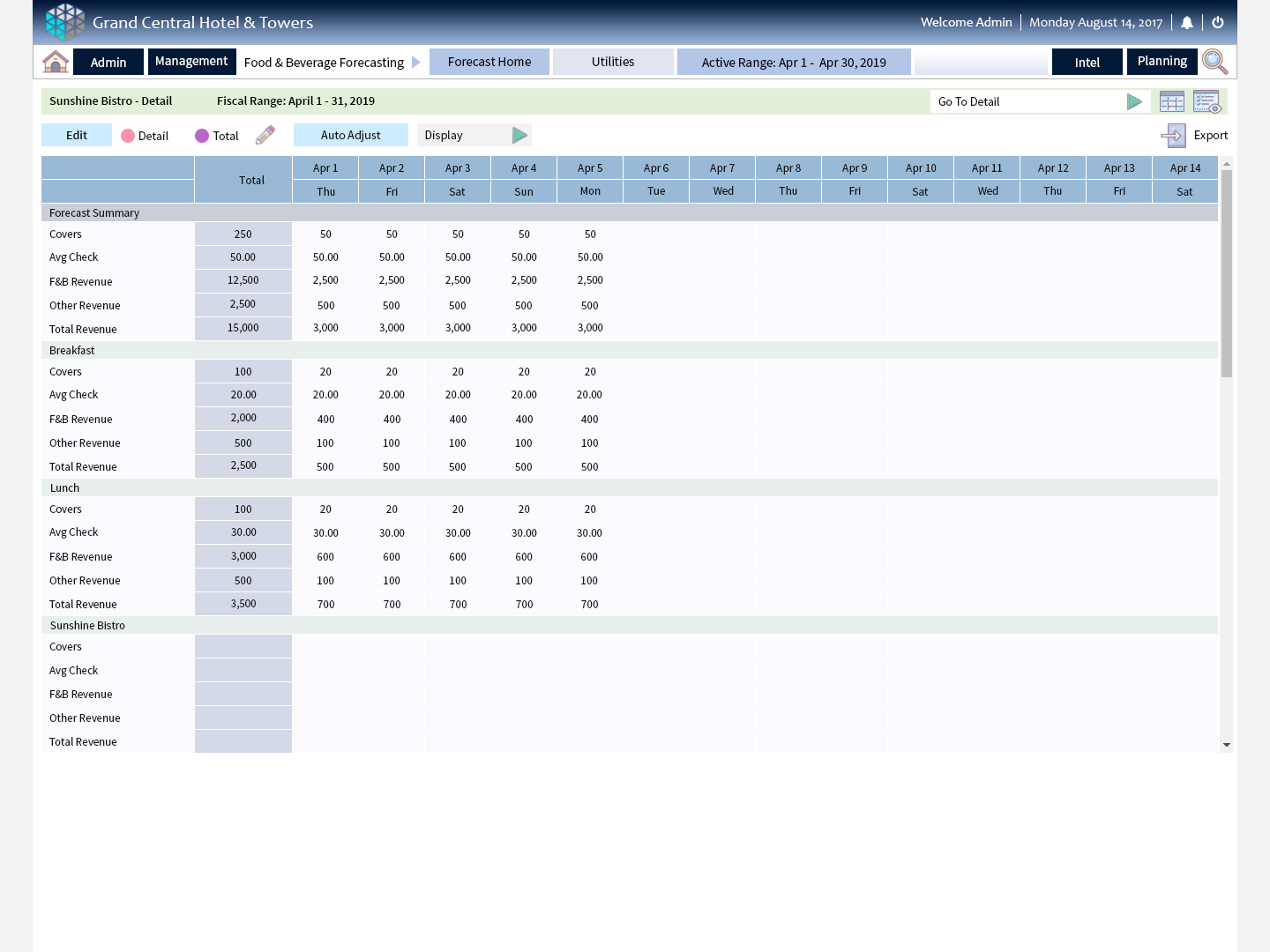Click the scrollbar down arrow

1226,745
